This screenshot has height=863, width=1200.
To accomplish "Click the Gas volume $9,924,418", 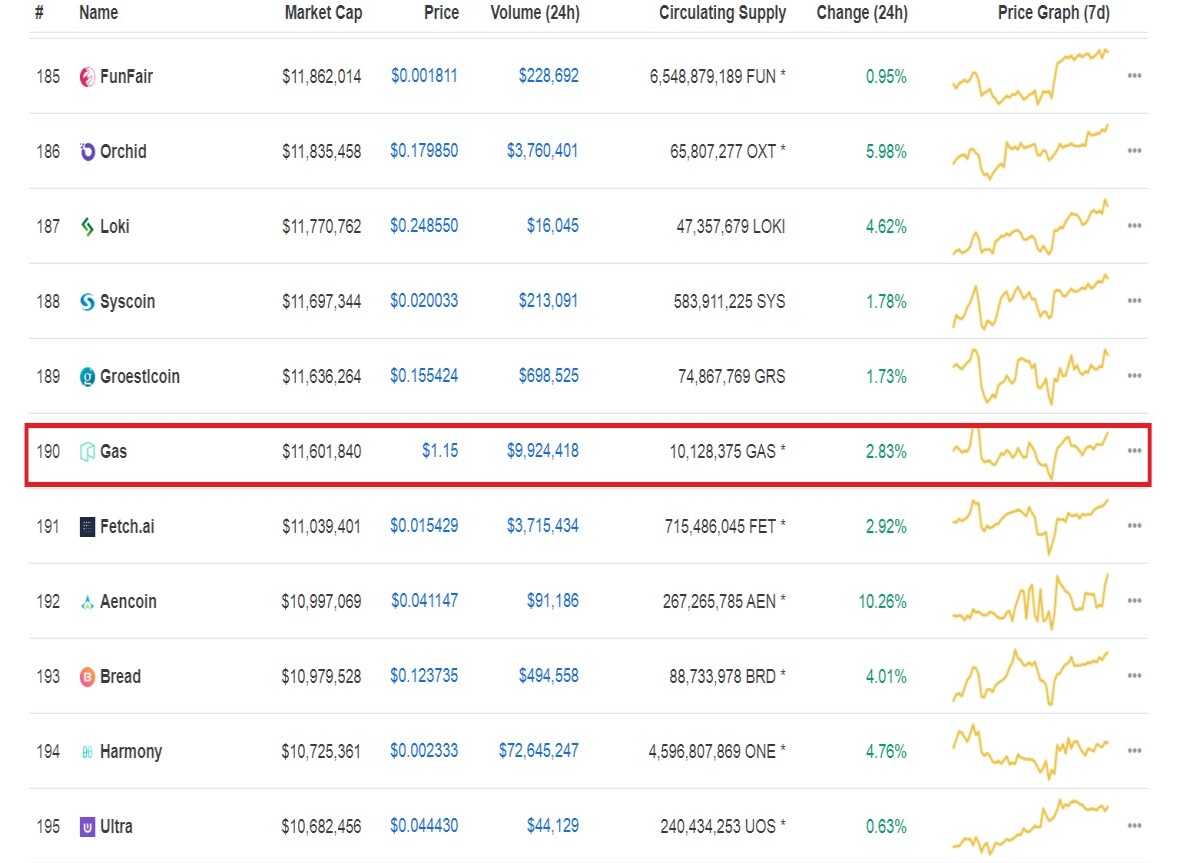I will (542, 451).
